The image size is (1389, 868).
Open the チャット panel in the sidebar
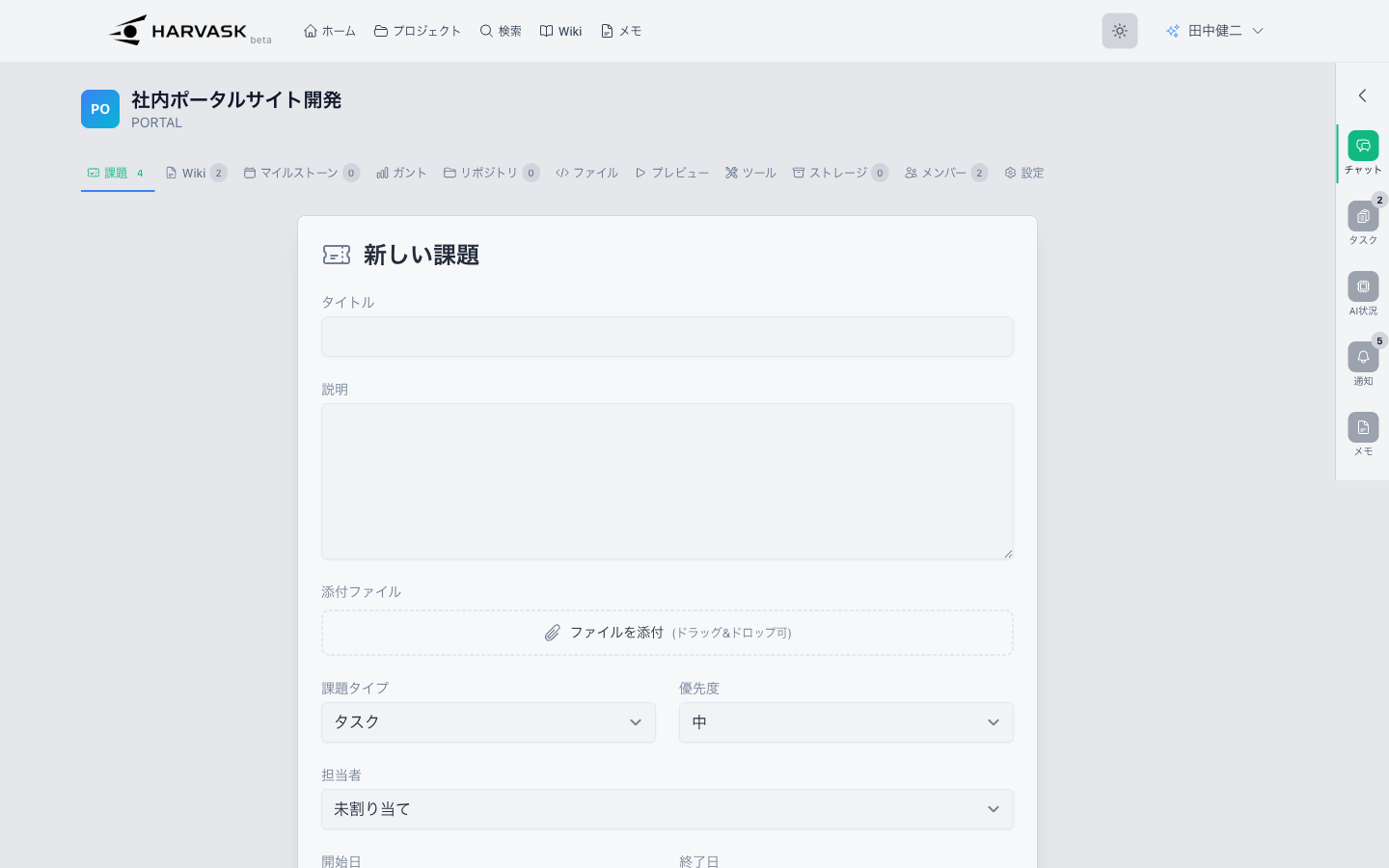click(x=1362, y=147)
